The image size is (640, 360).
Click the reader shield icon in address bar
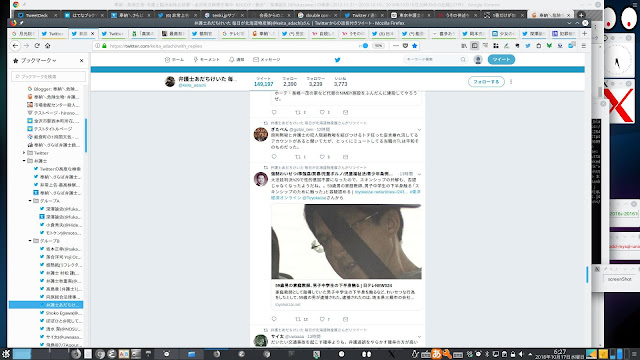405,46
